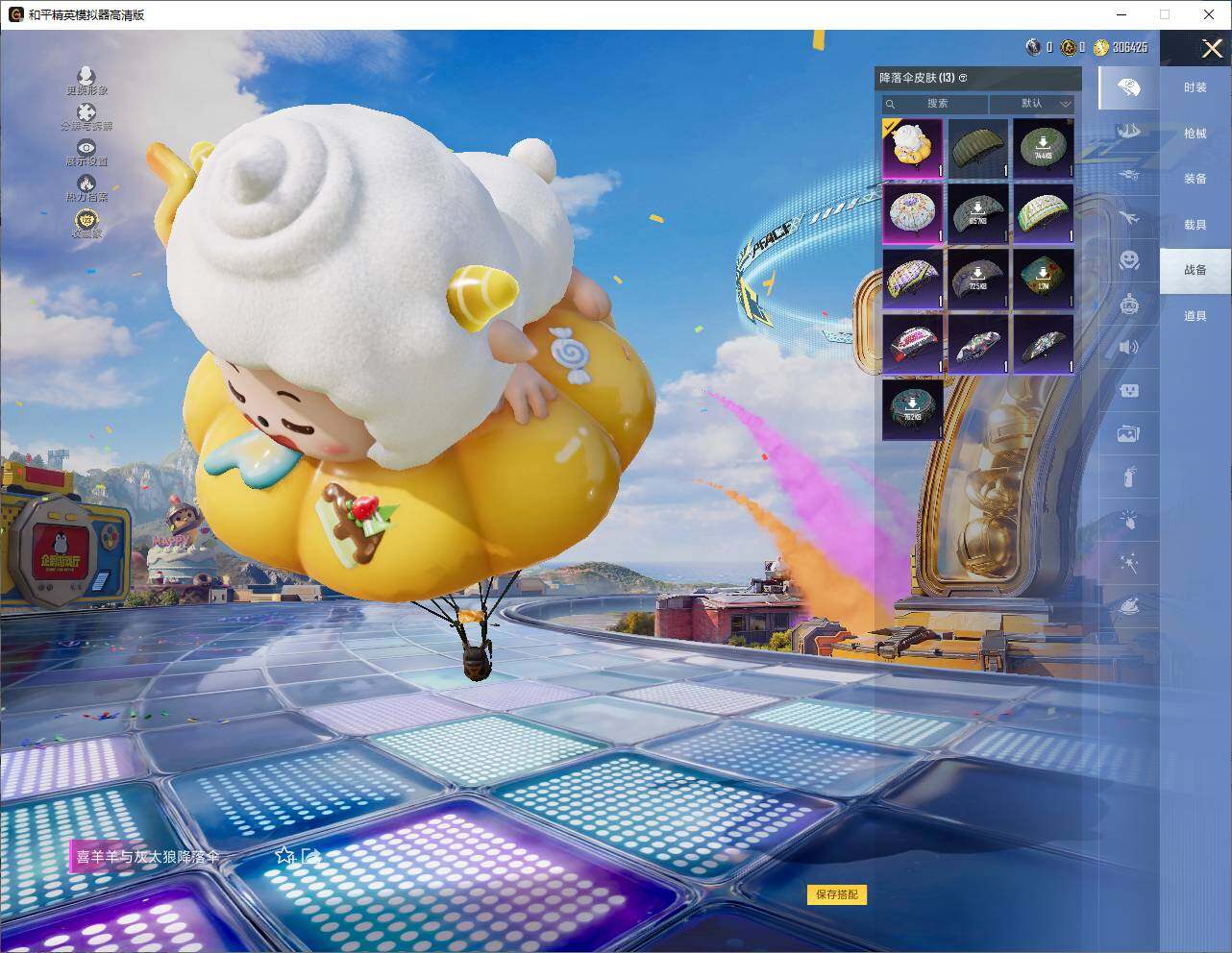This screenshot has width=1232, height=953.
Task: Click the 保存搭配 button
Action: pos(837,894)
